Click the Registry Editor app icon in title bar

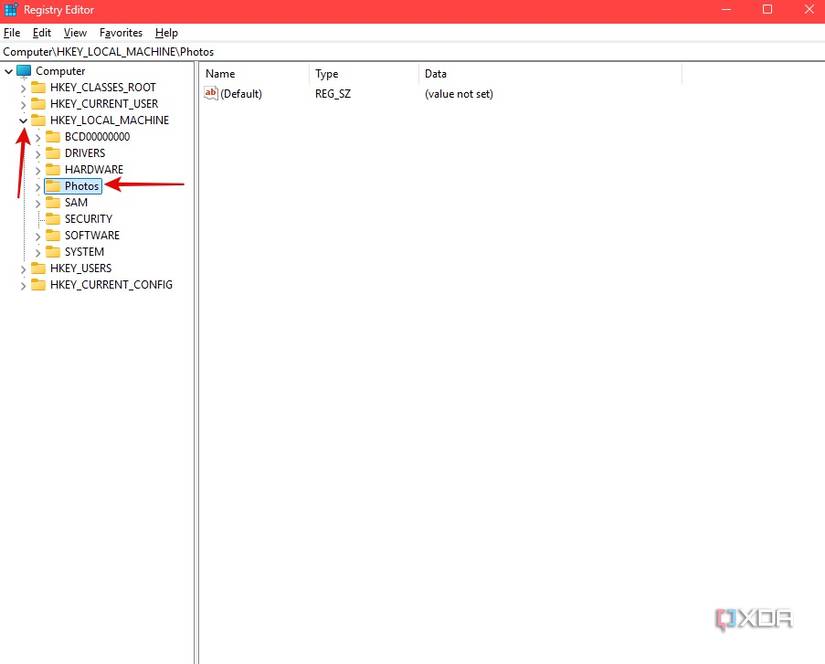pyautogui.click(x=11, y=9)
